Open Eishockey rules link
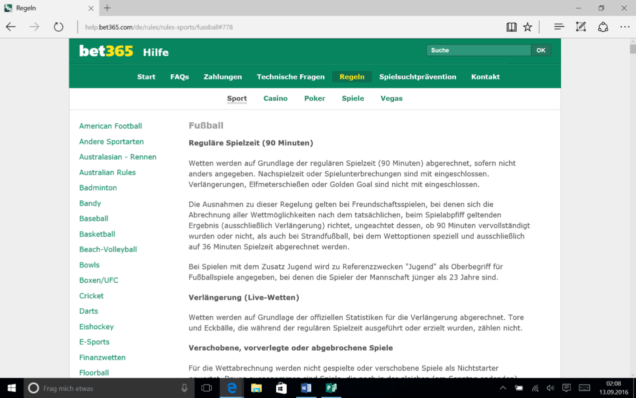This screenshot has width=636, height=398. tap(96, 327)
